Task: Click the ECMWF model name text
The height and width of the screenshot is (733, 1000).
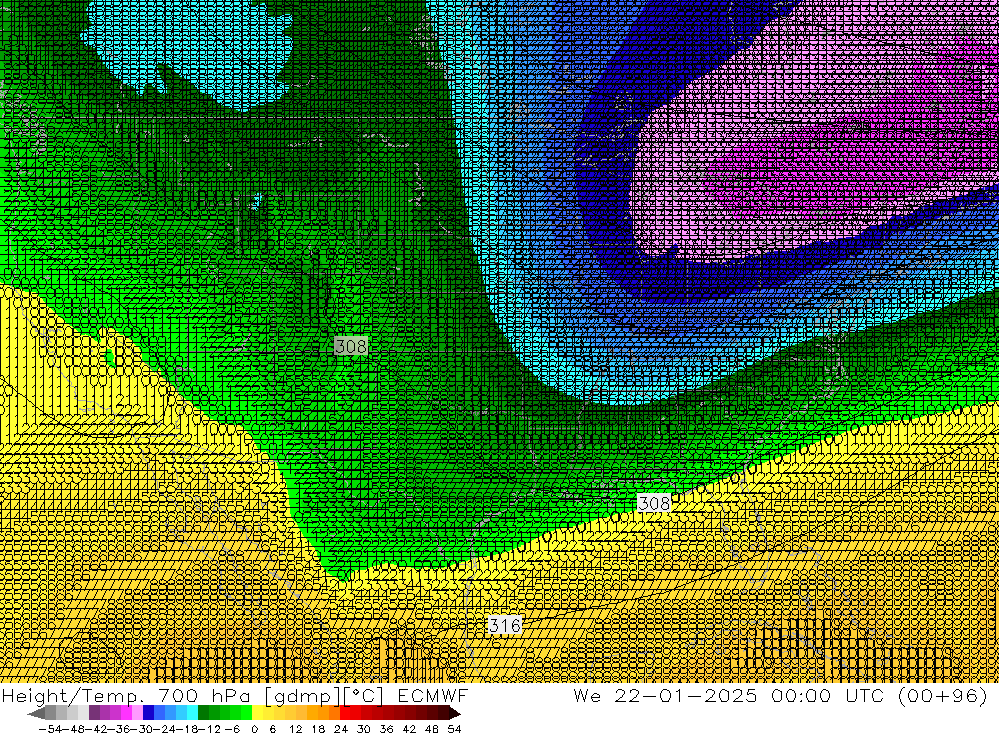Action: tap(433, 696)
